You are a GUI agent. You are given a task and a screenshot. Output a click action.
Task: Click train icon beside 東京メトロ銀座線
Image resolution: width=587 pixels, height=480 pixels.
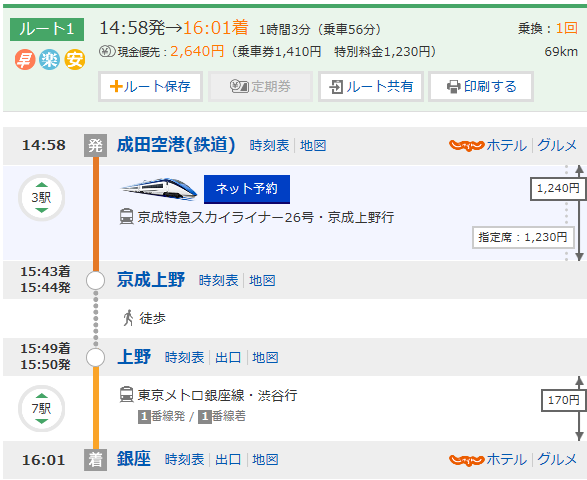[127, 395]
